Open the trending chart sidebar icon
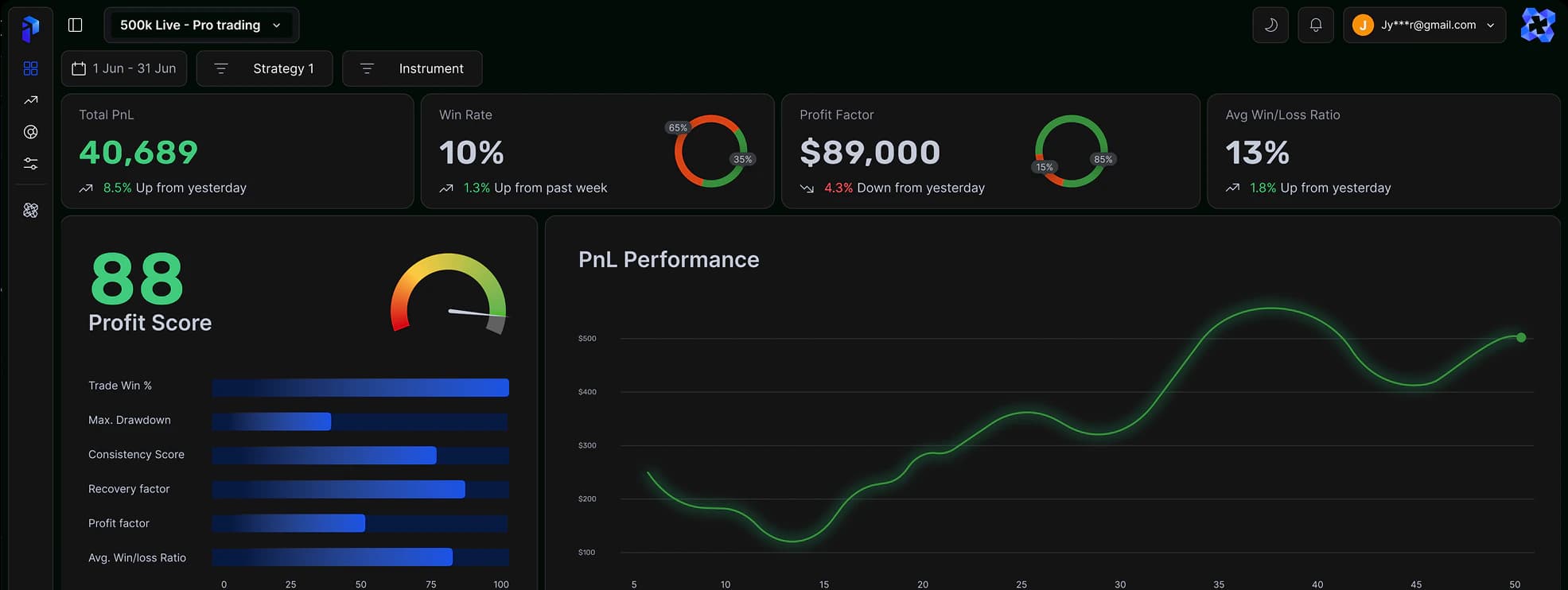 tap(30, 100)
